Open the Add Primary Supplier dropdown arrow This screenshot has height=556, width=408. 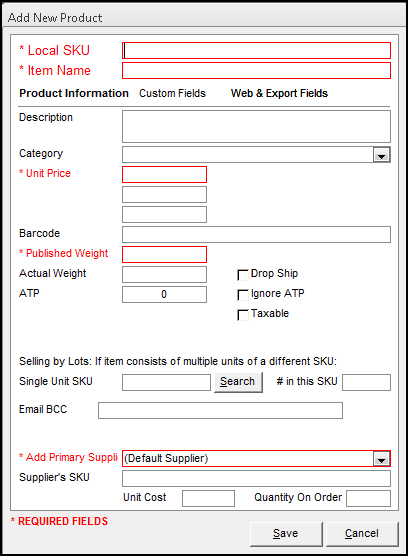pos(381,459)
